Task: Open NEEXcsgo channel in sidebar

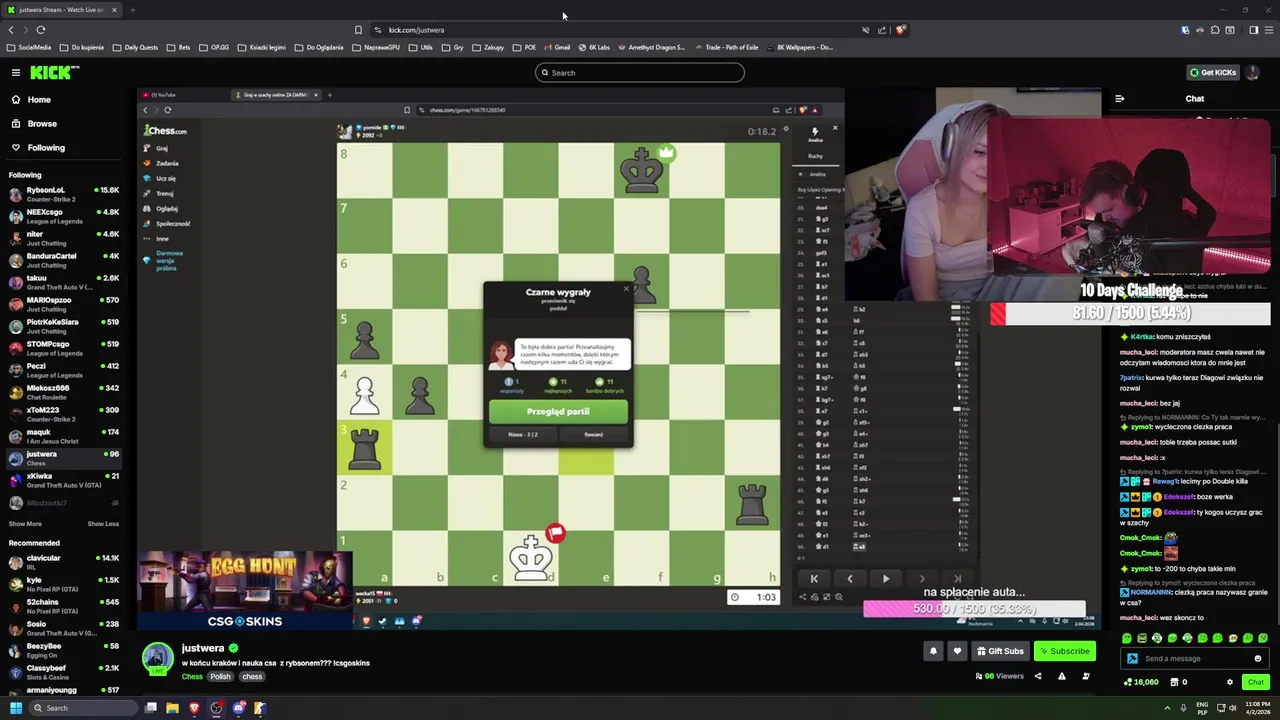Action: pyautogui.click(x=65, y=215)
